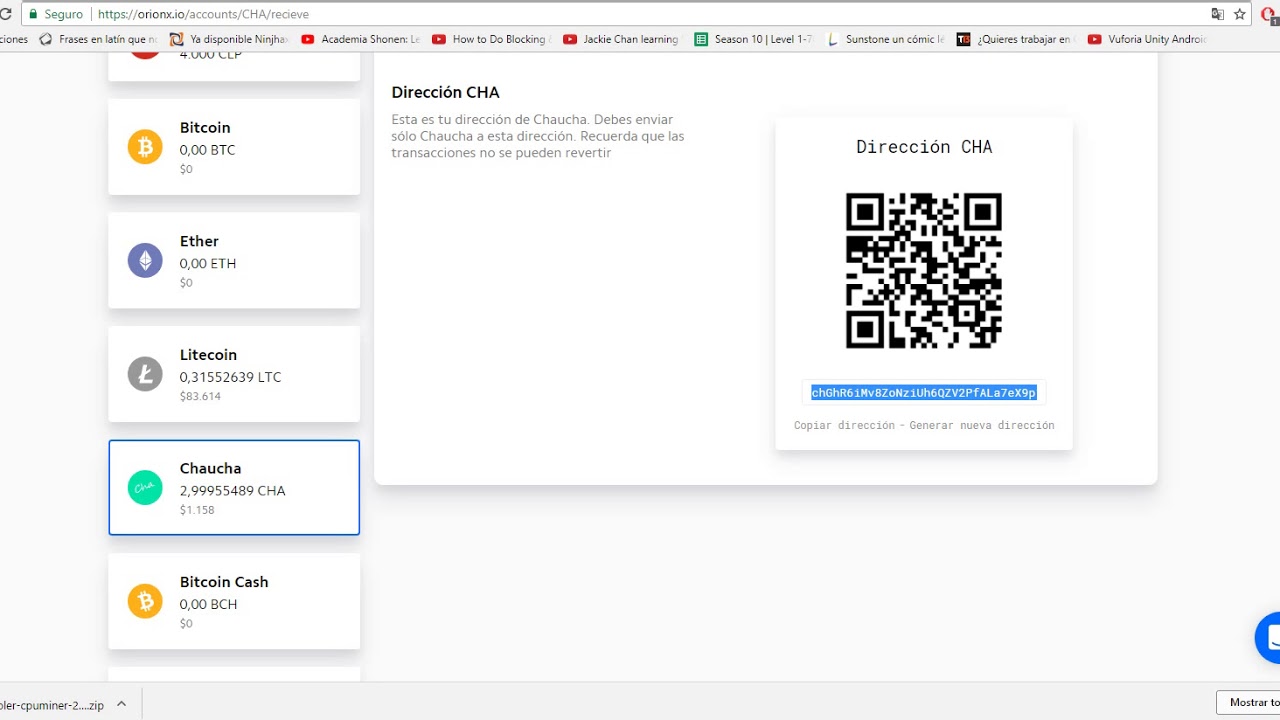Click the 0,00 BTC balance text

208,150
